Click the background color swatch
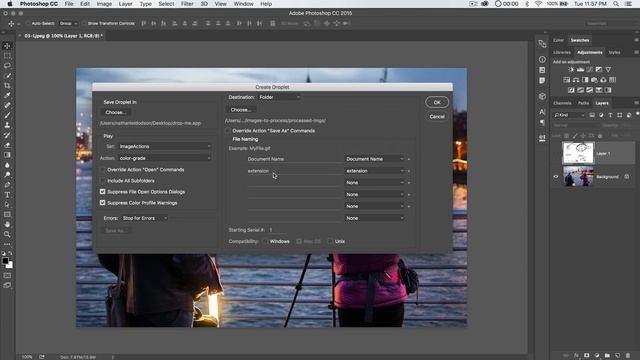This screenshot has height=360, width=640. pyautogui.click(x=10, y=266)
